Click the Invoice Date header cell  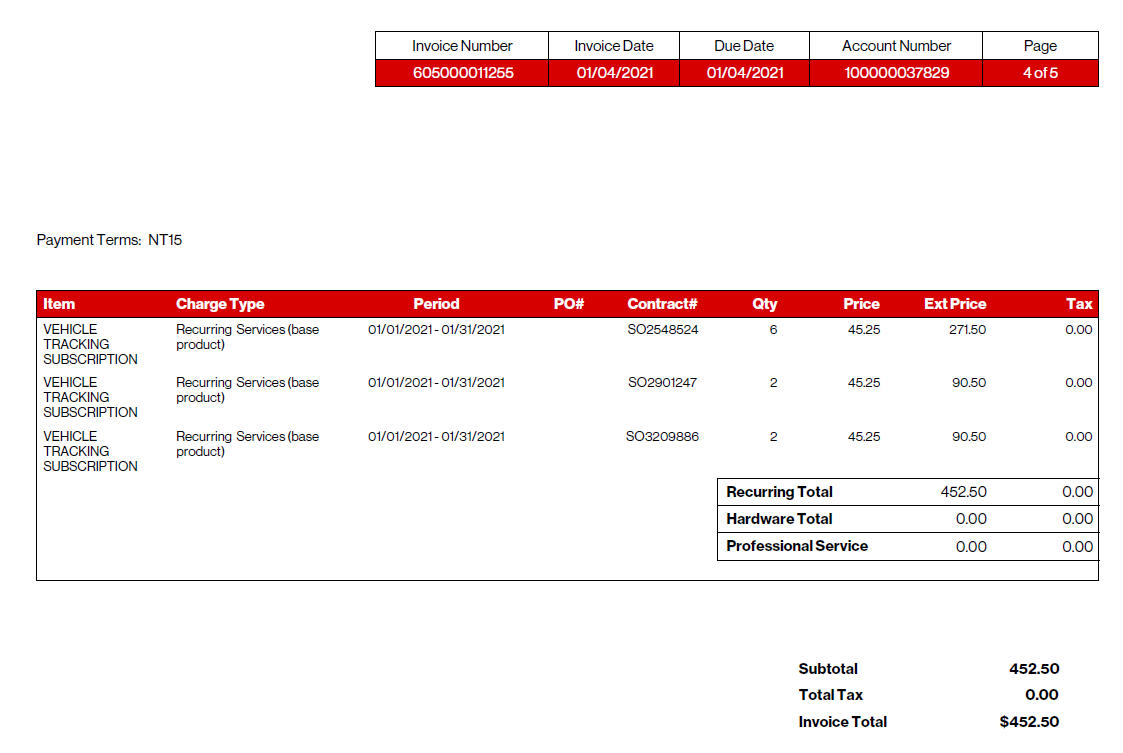point(614,46)
